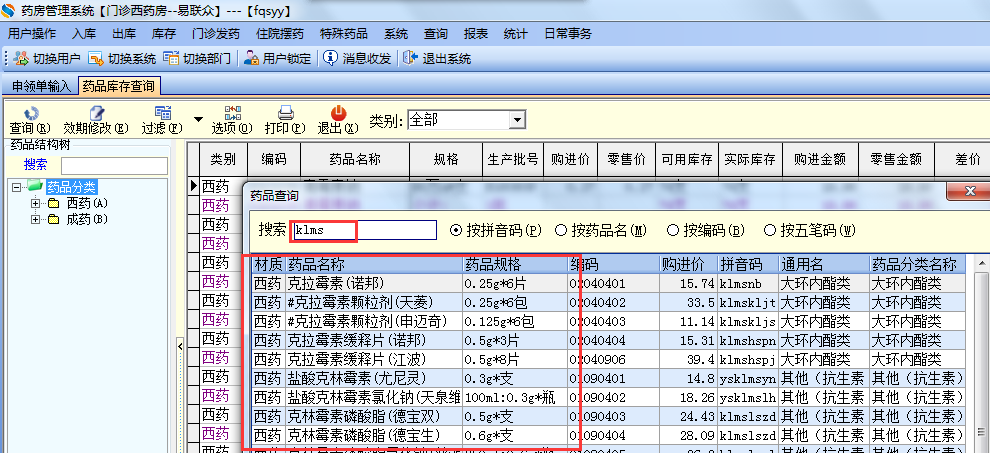This screenshot has width=990, height=453.
Task: Click the 通用名 column header
Action: 824,264
